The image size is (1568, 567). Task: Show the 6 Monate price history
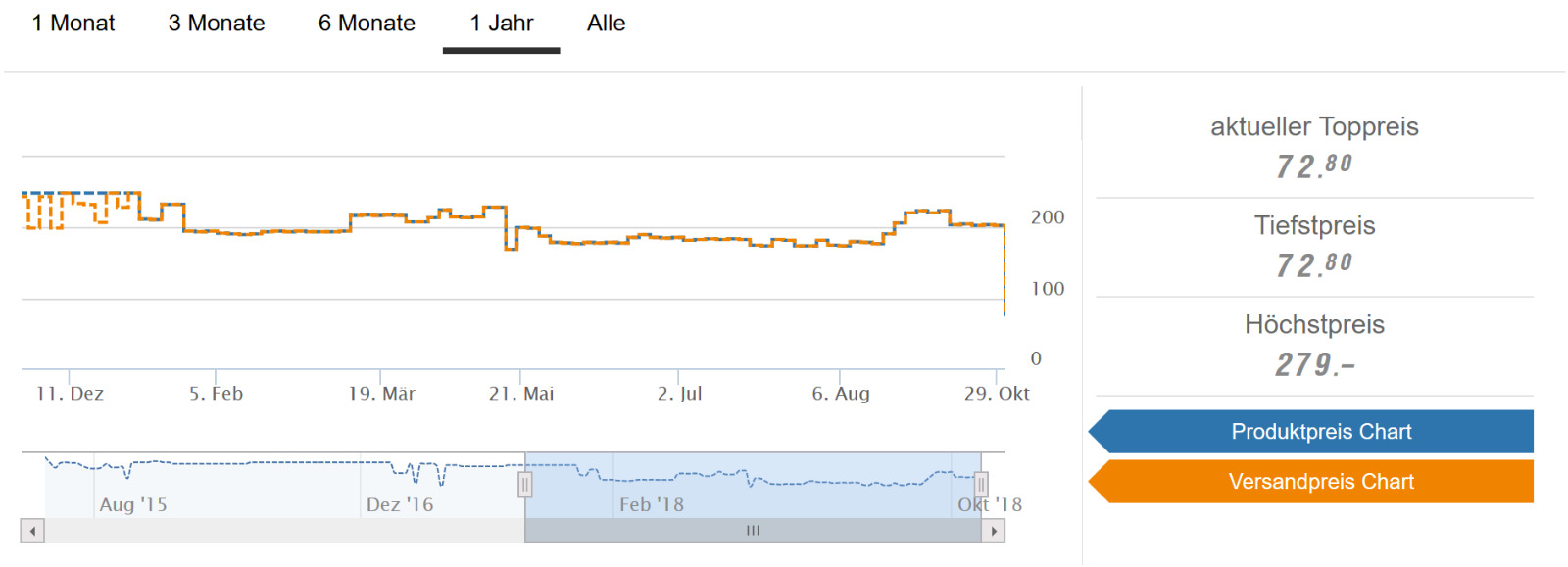point(367,24)
